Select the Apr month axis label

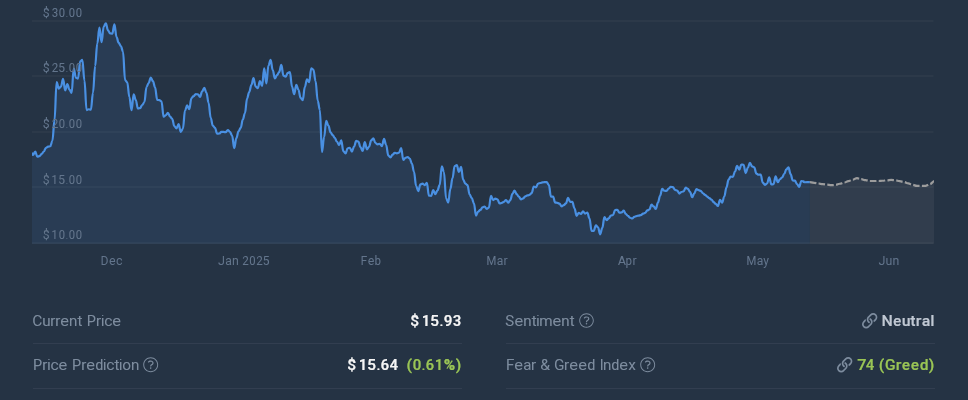click(x=627, y=261)
